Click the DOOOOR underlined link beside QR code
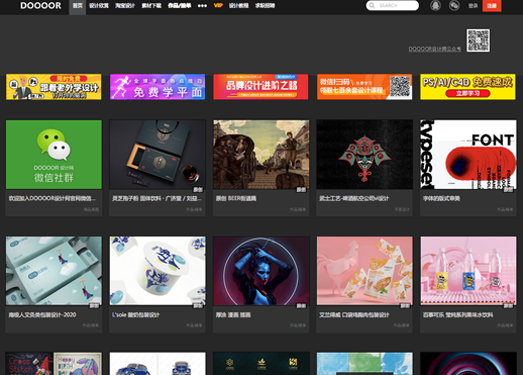The image size is (523, 375). pos(435,49)
